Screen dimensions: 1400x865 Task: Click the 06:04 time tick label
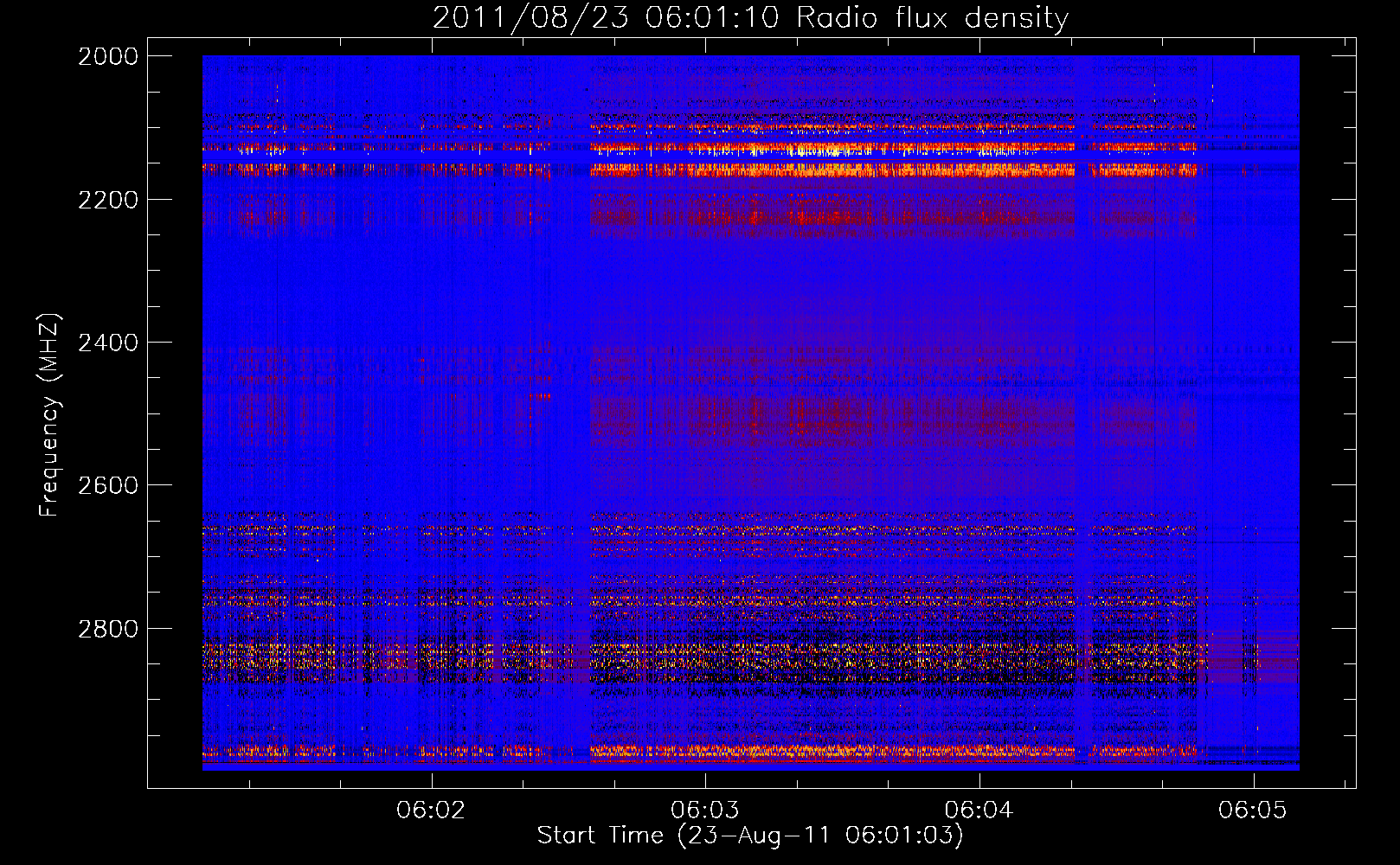point(979,810)
